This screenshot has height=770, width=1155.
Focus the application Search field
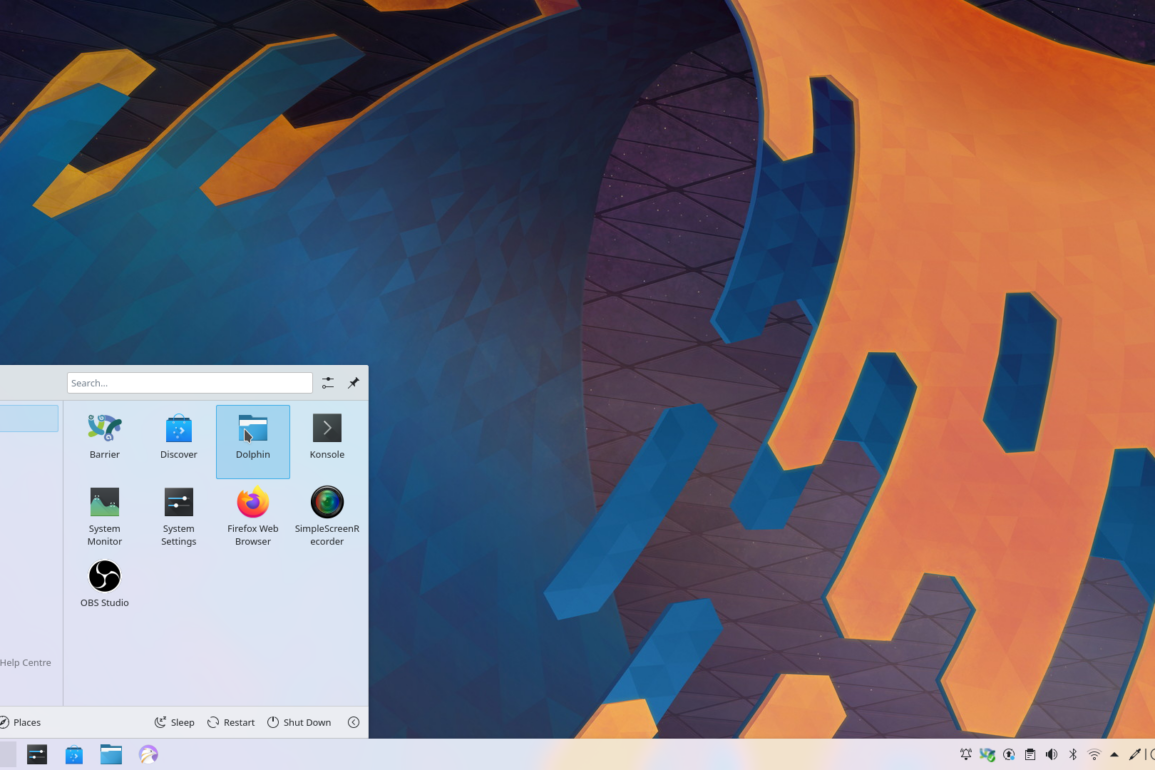189,383
